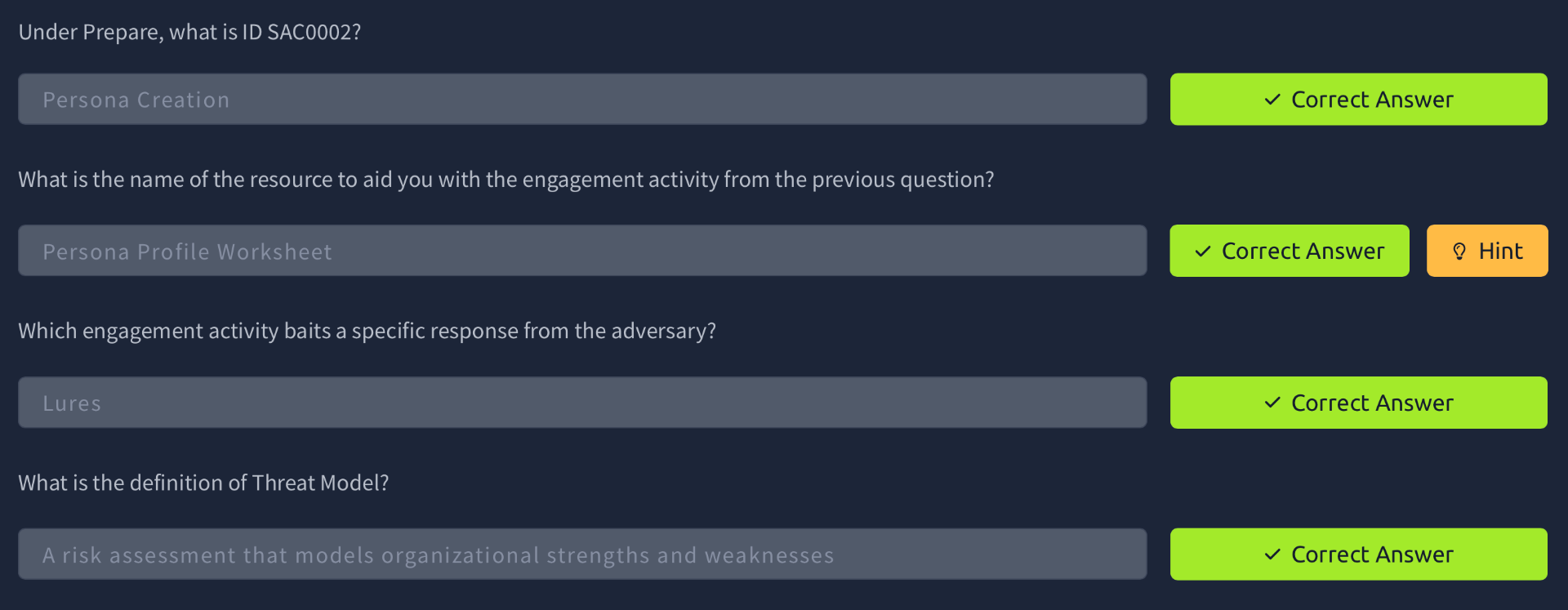Click the word 'Hint' on the orange button
The height and width of the screenshot is (610, 1568).
(x=1501, y=251)
